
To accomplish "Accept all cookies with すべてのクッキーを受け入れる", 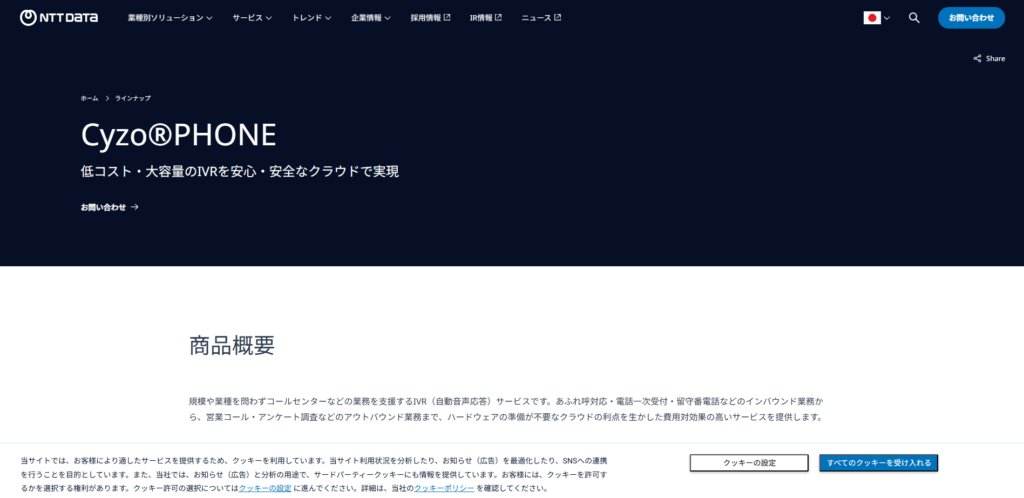I will pyautogui.click(x=878, y=463).
